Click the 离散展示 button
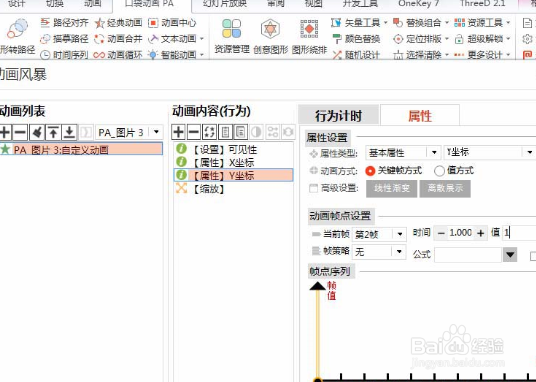 445,188
